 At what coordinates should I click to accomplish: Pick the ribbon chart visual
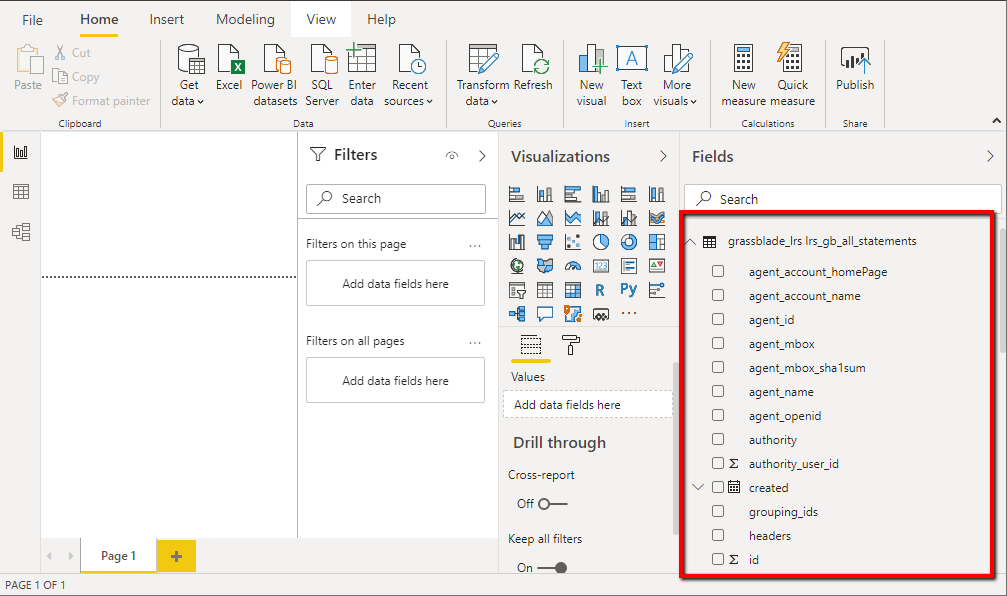pyautogui.click(x=657, y=218)
